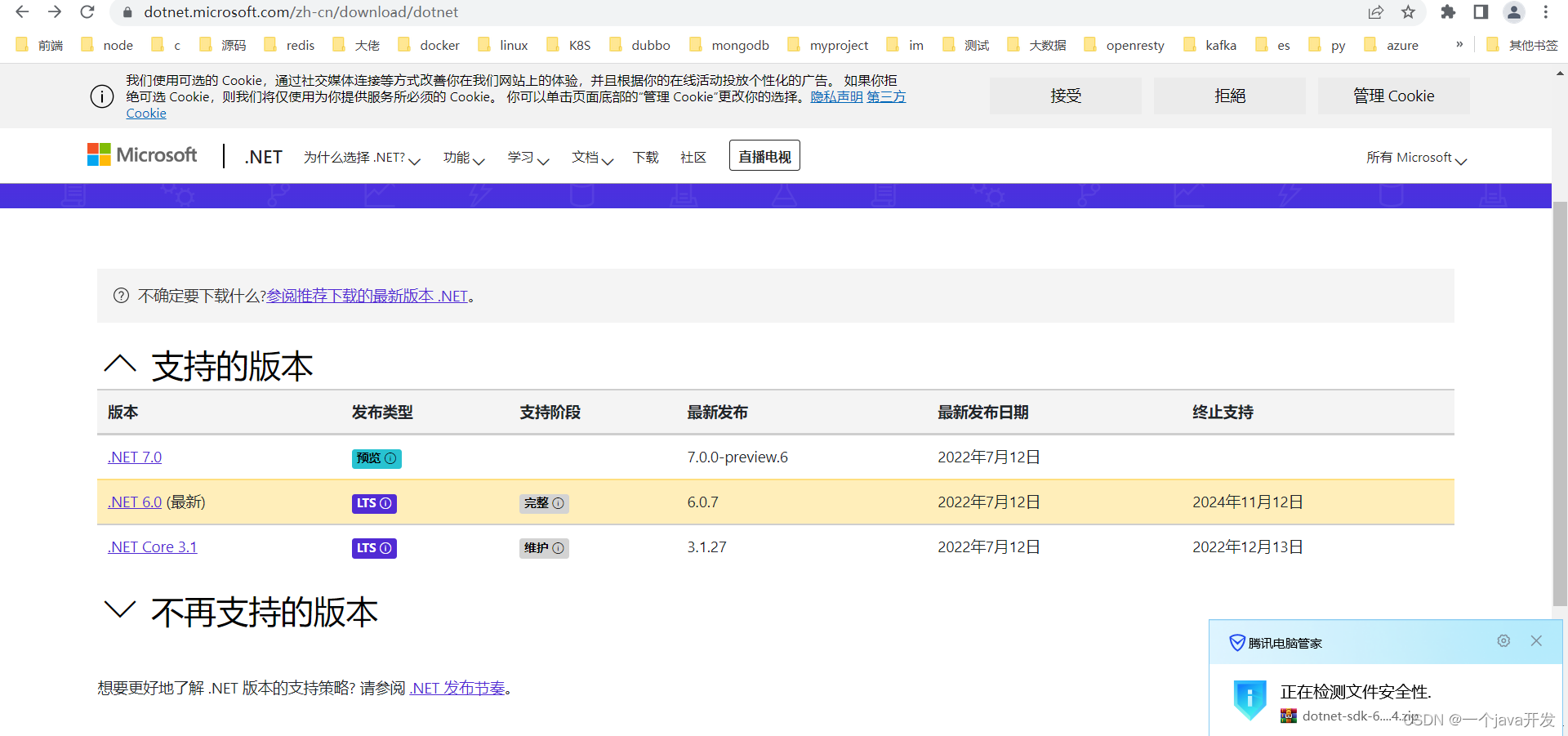Open 学习 dropdown menu
Screen dimensions: 1568x736
point(528,158)
